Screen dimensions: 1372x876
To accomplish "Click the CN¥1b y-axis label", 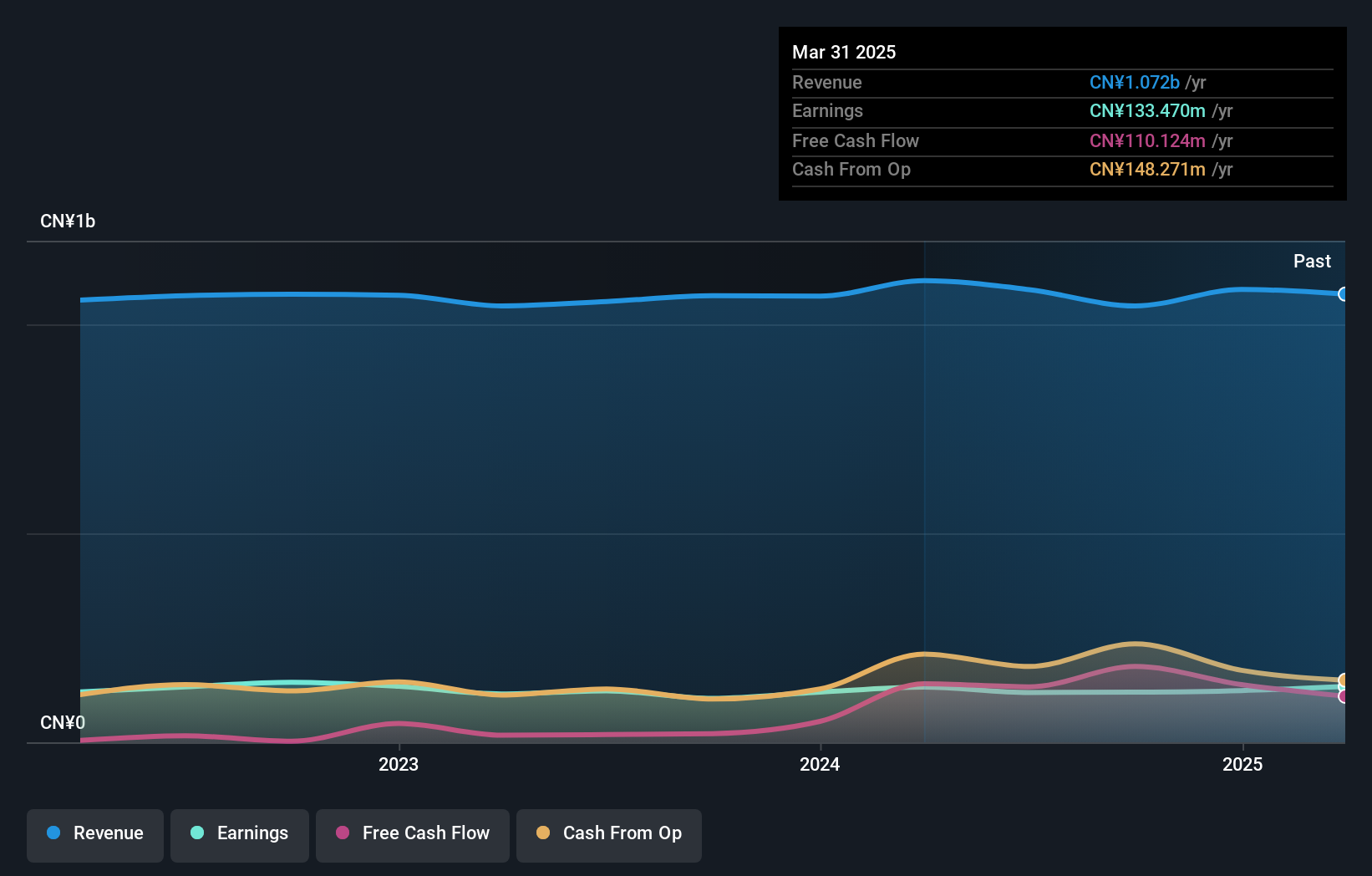I will (68, 221).
